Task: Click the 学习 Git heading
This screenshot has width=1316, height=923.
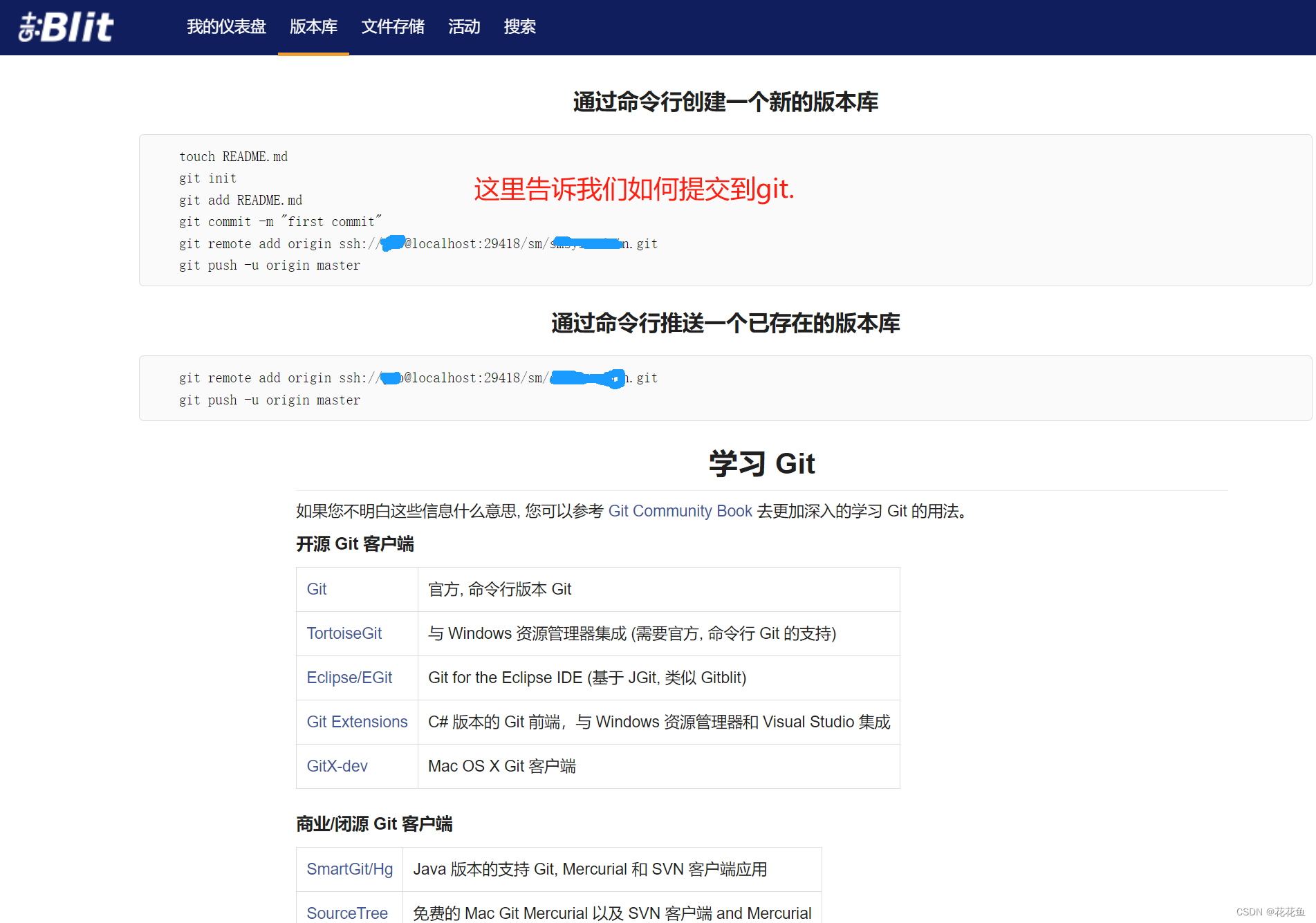Action: (762, 463)
